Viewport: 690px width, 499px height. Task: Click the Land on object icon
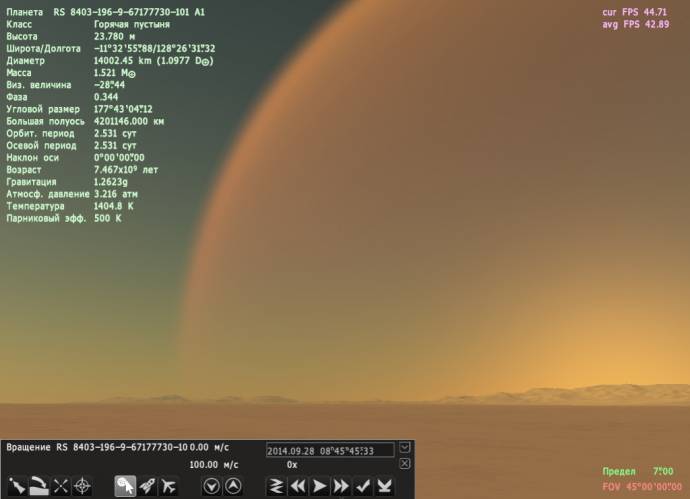(38, 486)
